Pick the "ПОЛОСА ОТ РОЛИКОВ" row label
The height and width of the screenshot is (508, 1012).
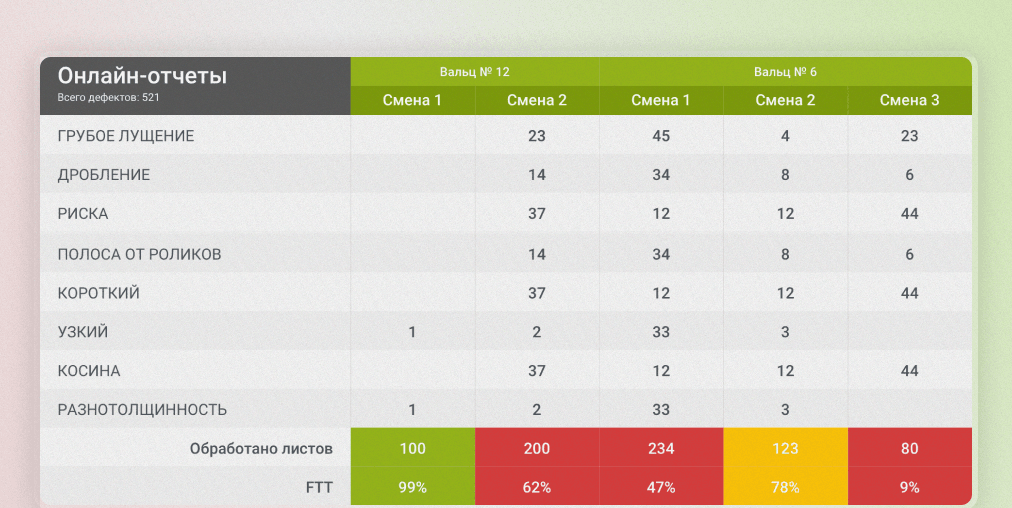tap(139, 254)
